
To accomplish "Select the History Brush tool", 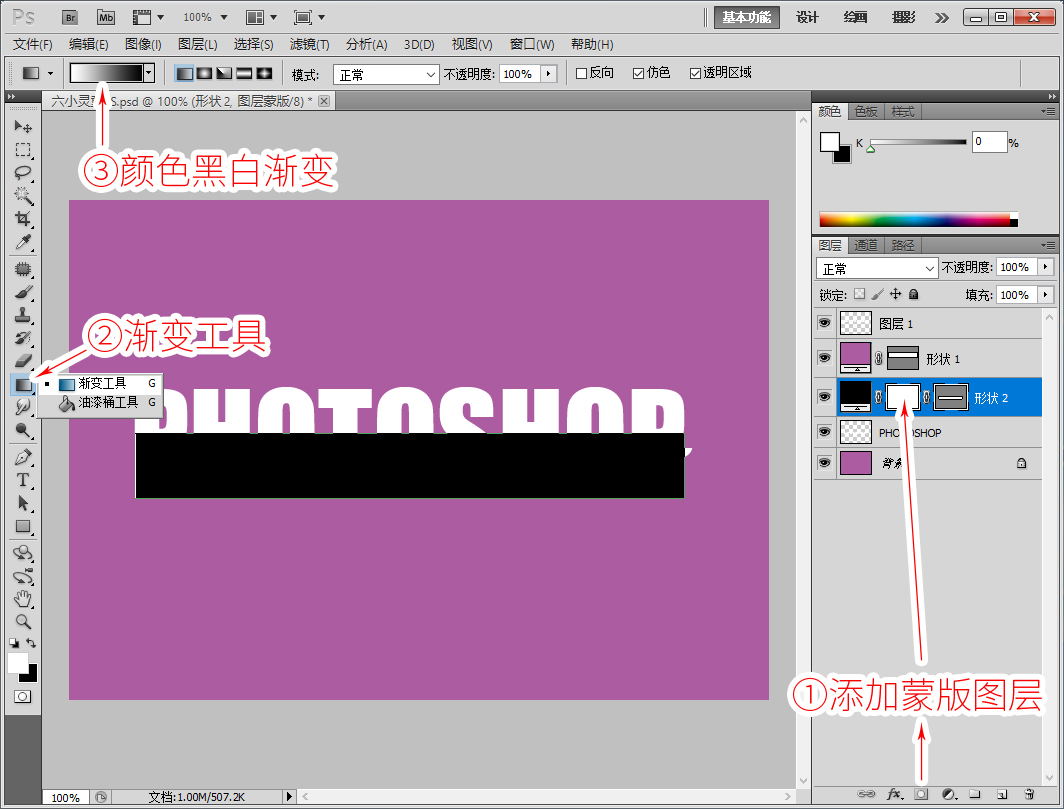I will pyautogui.click(x=23, y=338).
